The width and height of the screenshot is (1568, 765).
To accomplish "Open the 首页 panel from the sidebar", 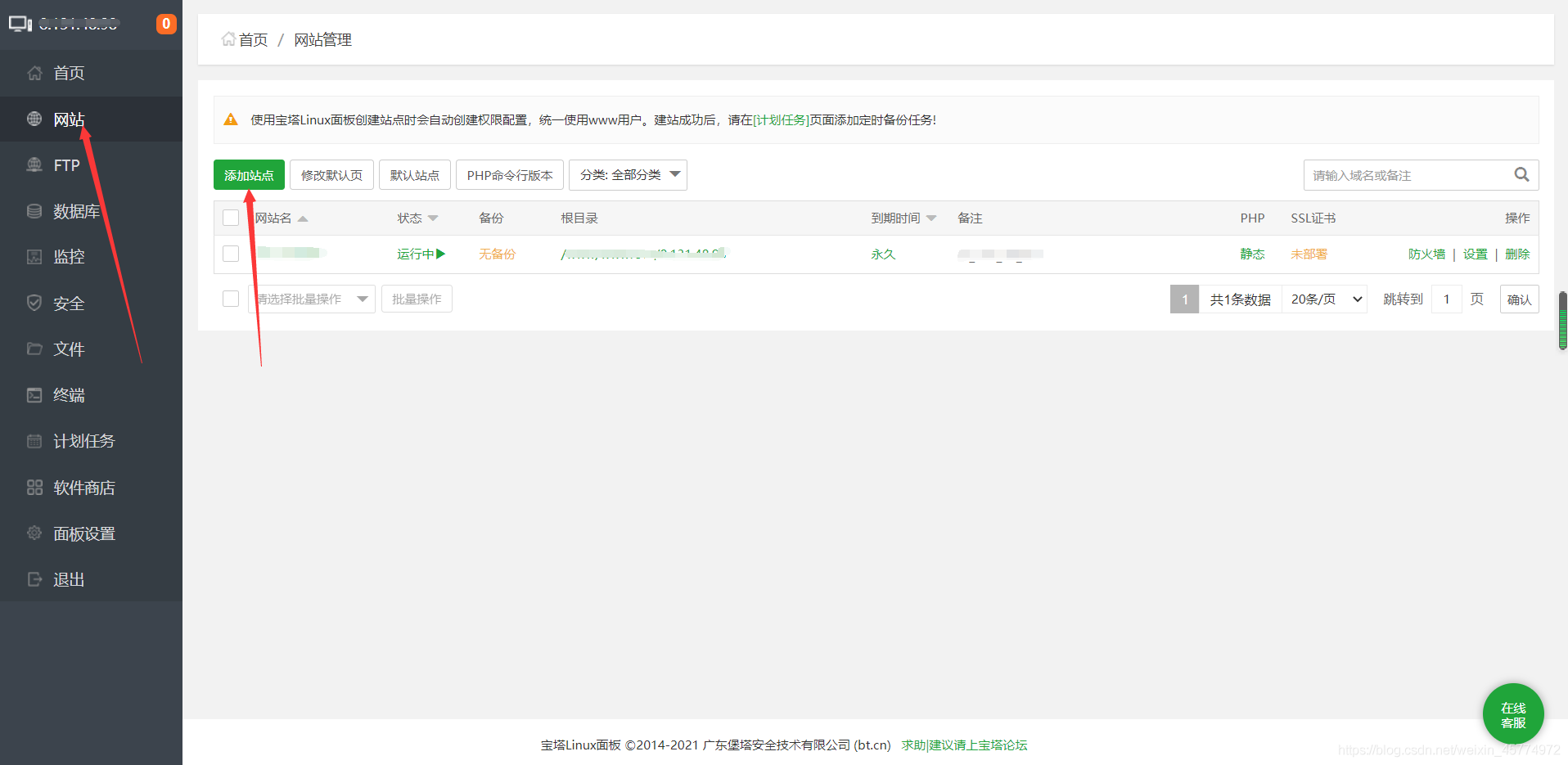I will click(68, 73).
